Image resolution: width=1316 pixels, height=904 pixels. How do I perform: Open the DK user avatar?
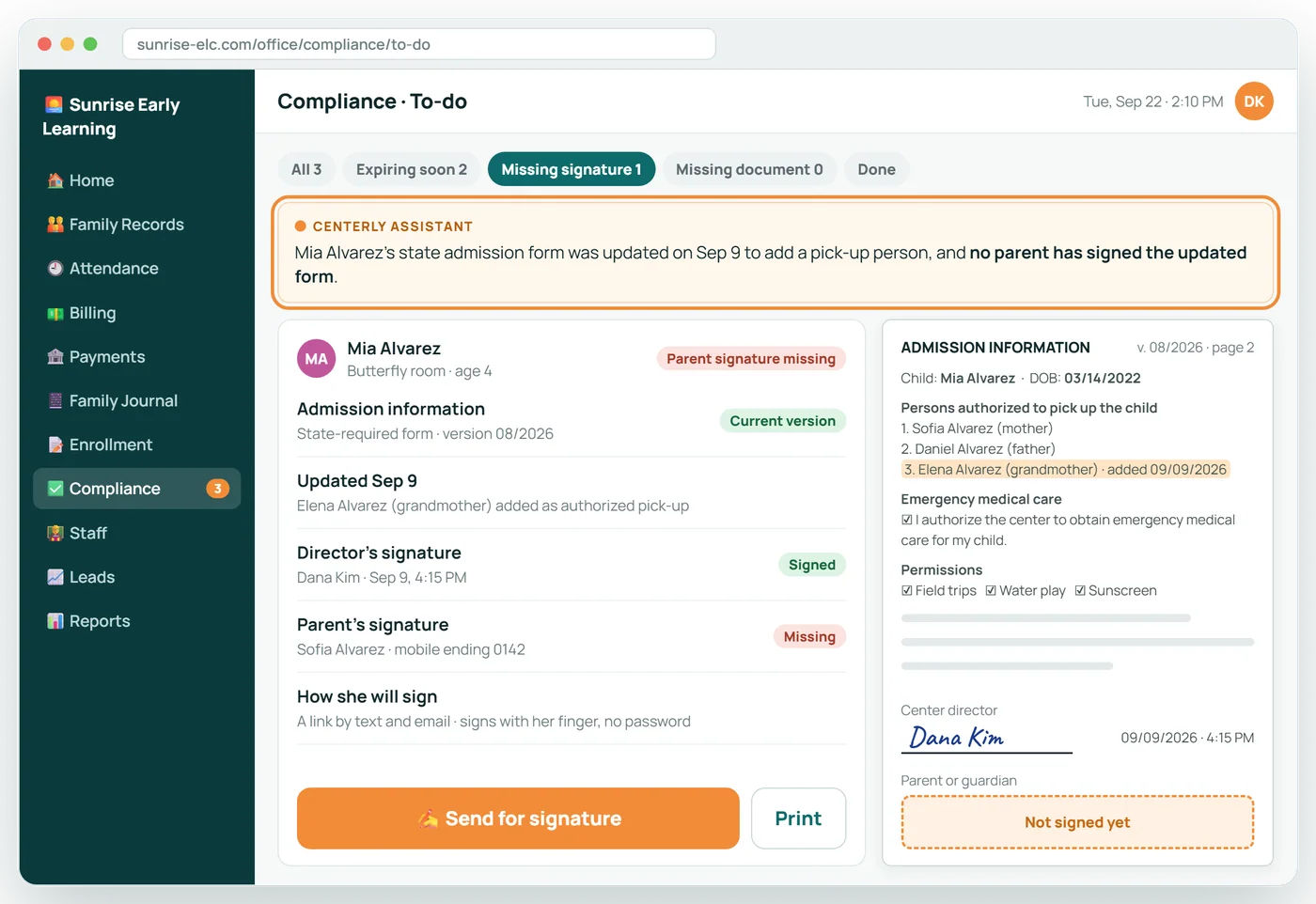click(1254, 101)
